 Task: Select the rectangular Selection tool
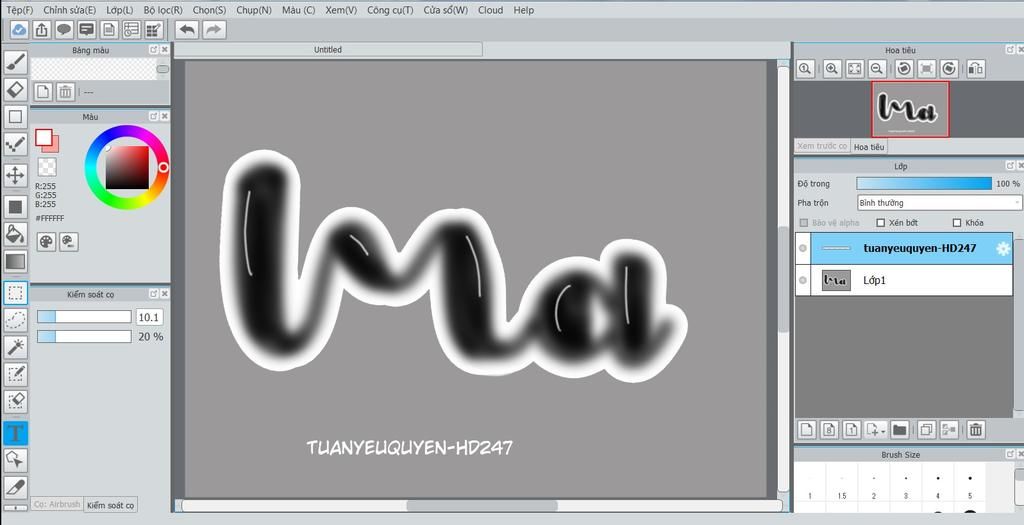click(x=15, y=293)
